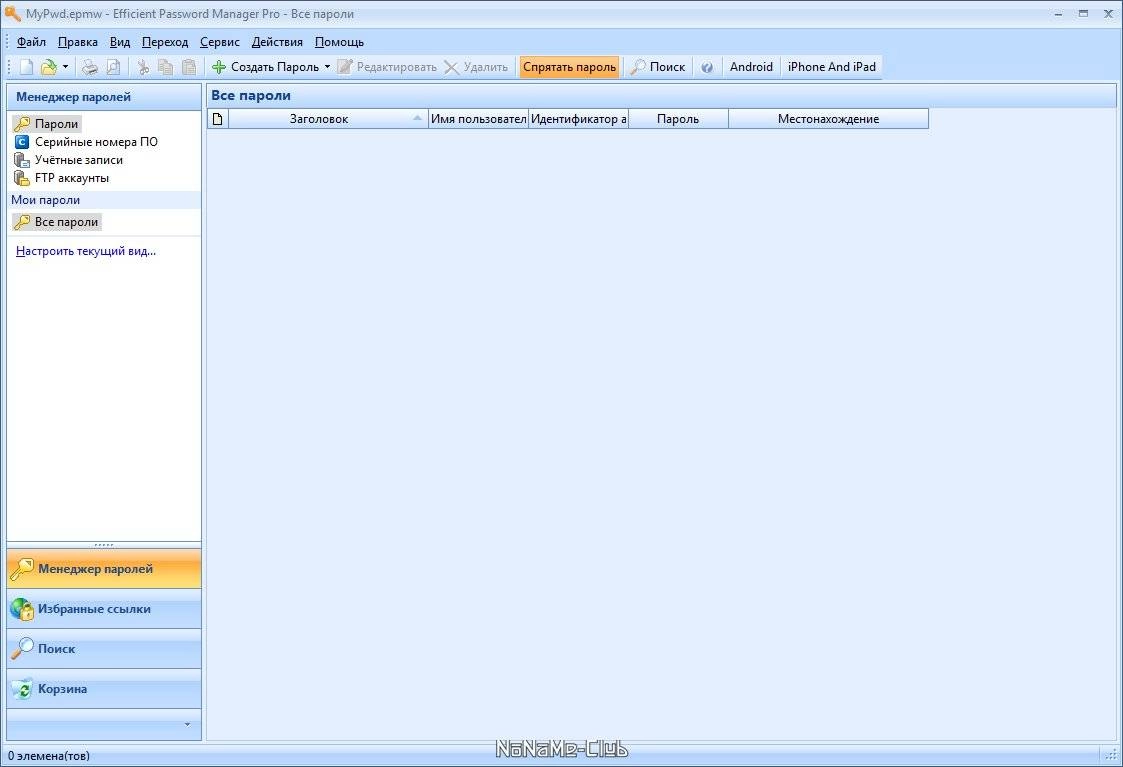The height and width of the screenshot is (767, 1123).
Task: Open the Помощь menu
Action: [339, 42]
